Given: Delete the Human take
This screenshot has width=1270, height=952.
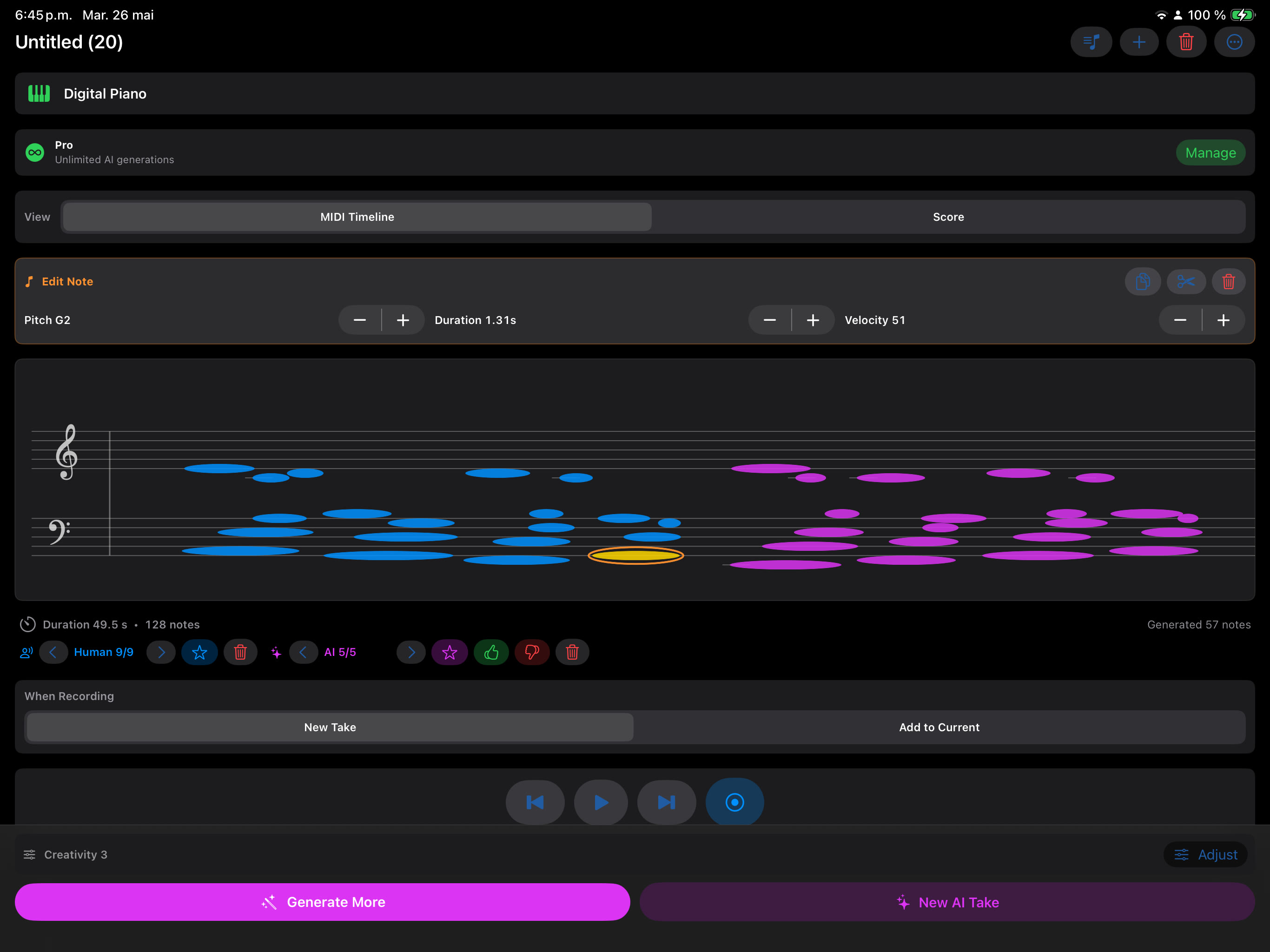Looking at the screenshot, I should [240, 652].
